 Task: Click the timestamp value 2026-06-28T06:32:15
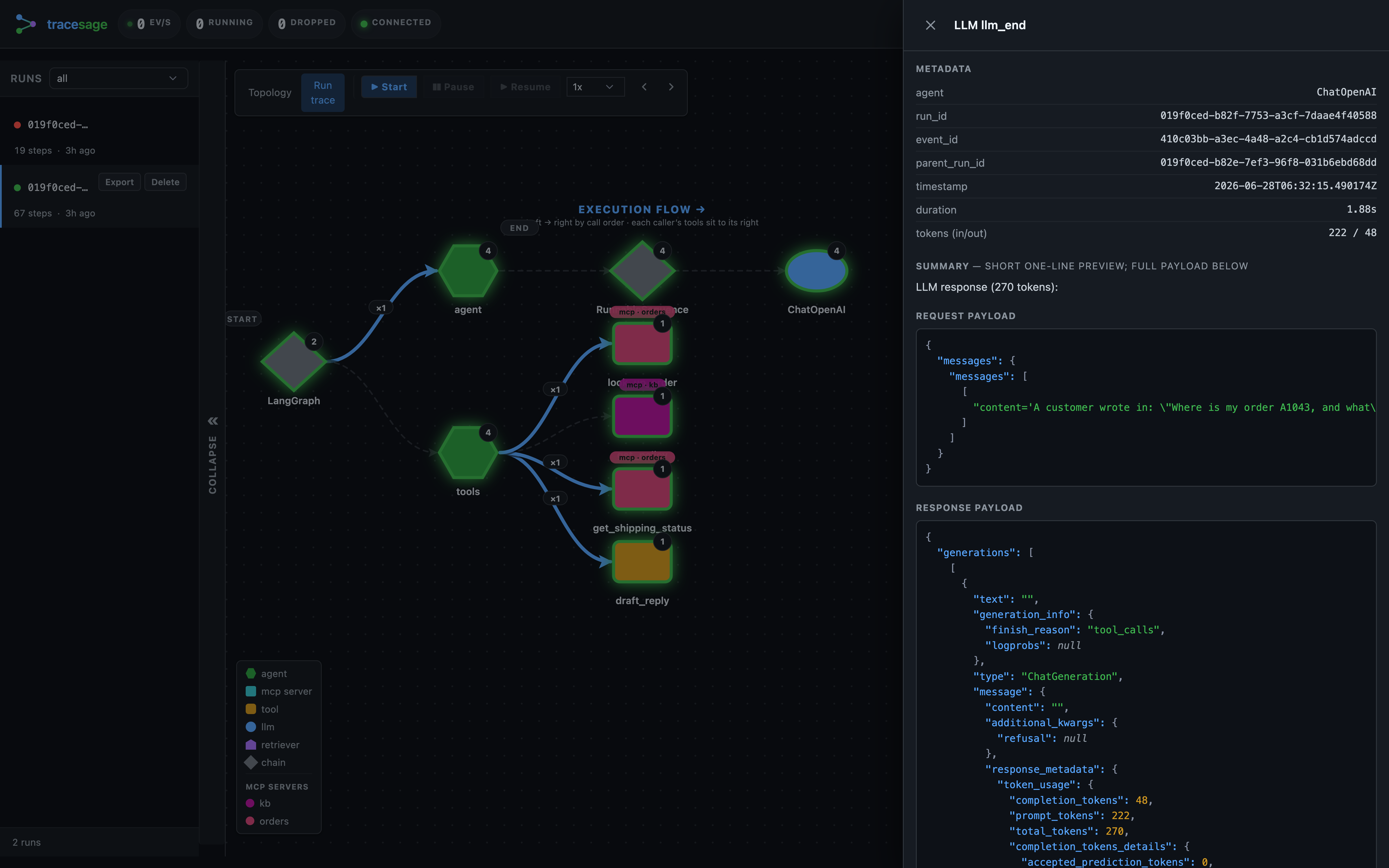coord(1295,186)
